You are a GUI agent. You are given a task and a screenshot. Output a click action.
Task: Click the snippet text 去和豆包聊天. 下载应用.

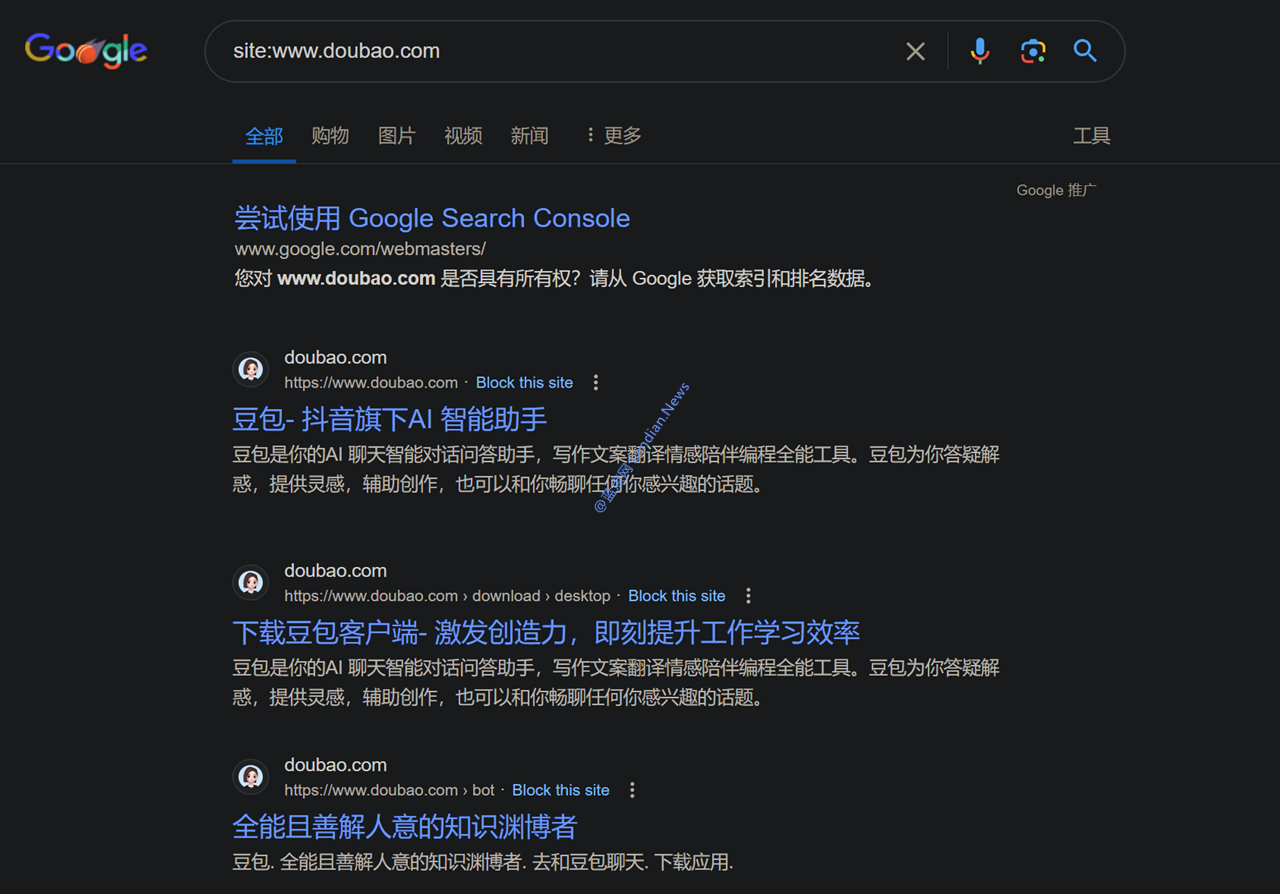(630, 862)
